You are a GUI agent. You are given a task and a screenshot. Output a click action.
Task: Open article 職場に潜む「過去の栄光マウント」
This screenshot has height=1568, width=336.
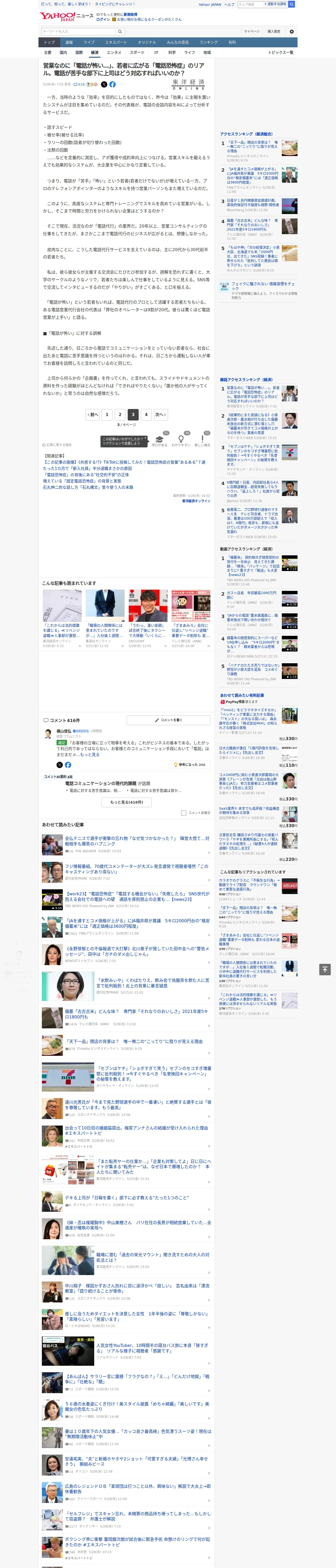coord(153,1258)
